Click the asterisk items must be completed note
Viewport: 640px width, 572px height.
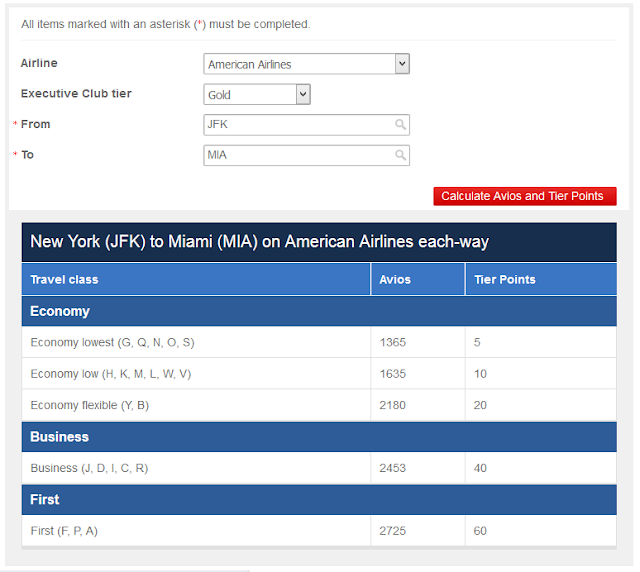pyautogui.click(x=166, y=24)
